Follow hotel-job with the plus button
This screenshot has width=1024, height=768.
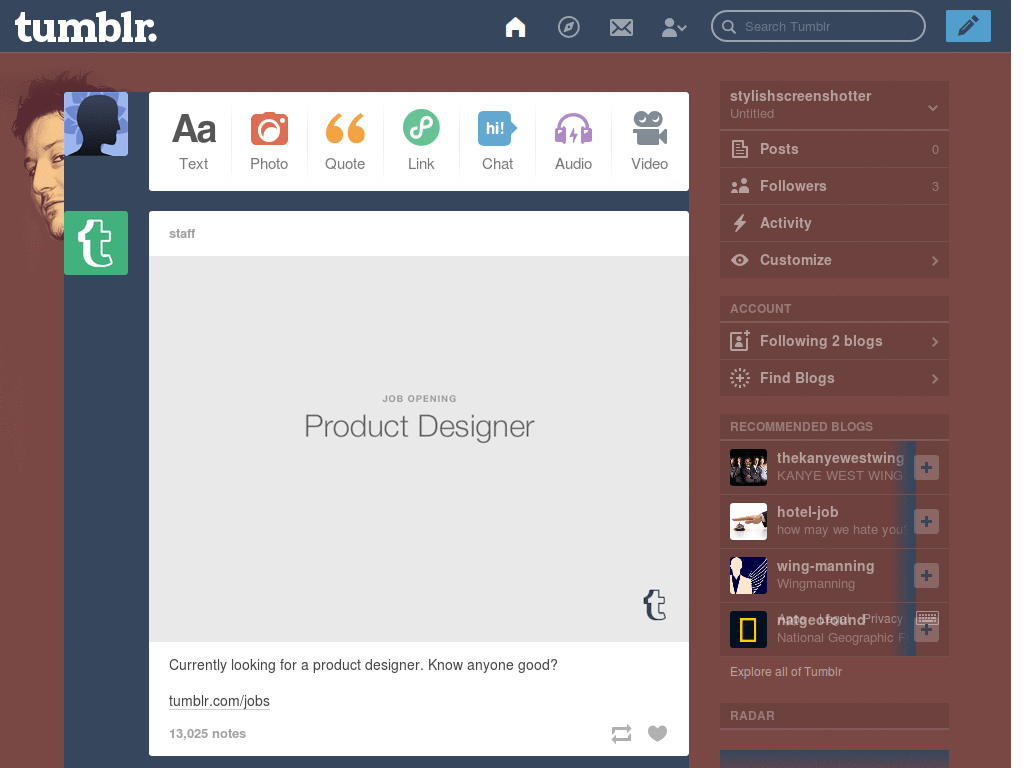click(x=926, y=521)
